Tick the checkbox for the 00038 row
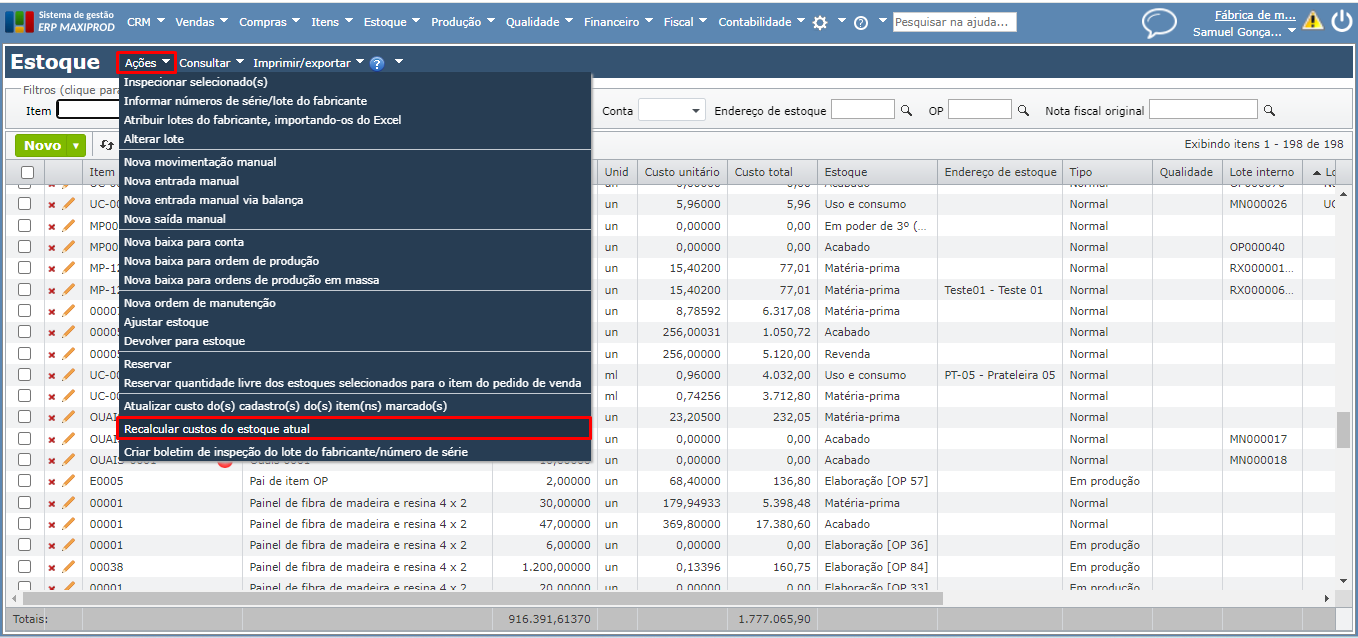 pyautogui.click(x=24, y=567)
